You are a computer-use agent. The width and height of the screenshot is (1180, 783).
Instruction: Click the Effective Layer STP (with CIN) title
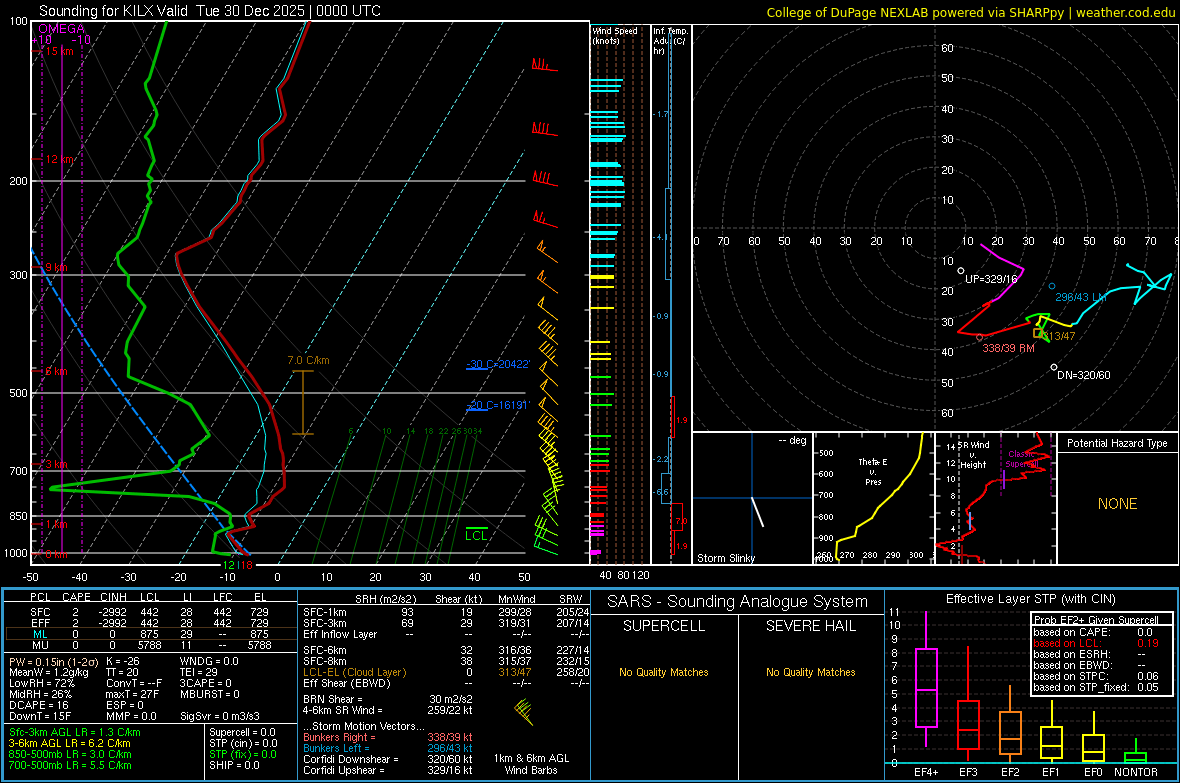coord(1031,599)
